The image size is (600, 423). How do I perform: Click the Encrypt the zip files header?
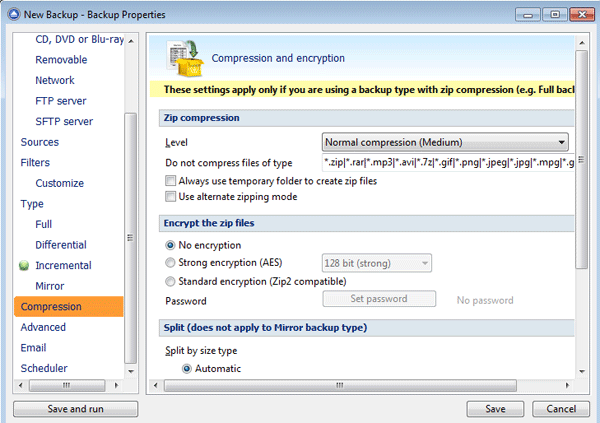367,223
